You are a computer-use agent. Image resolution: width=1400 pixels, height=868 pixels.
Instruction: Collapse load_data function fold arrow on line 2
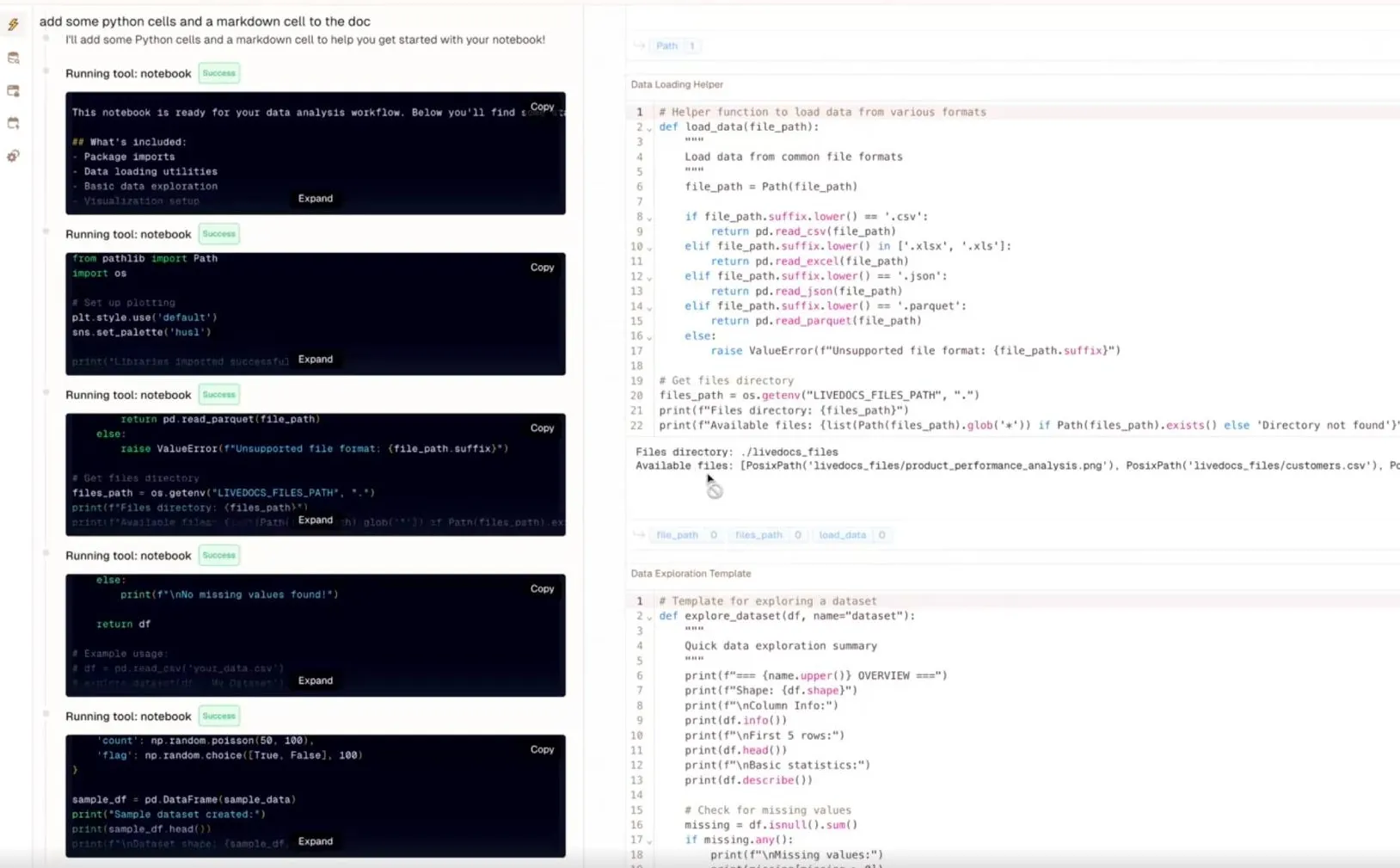[x=649, y=128]
